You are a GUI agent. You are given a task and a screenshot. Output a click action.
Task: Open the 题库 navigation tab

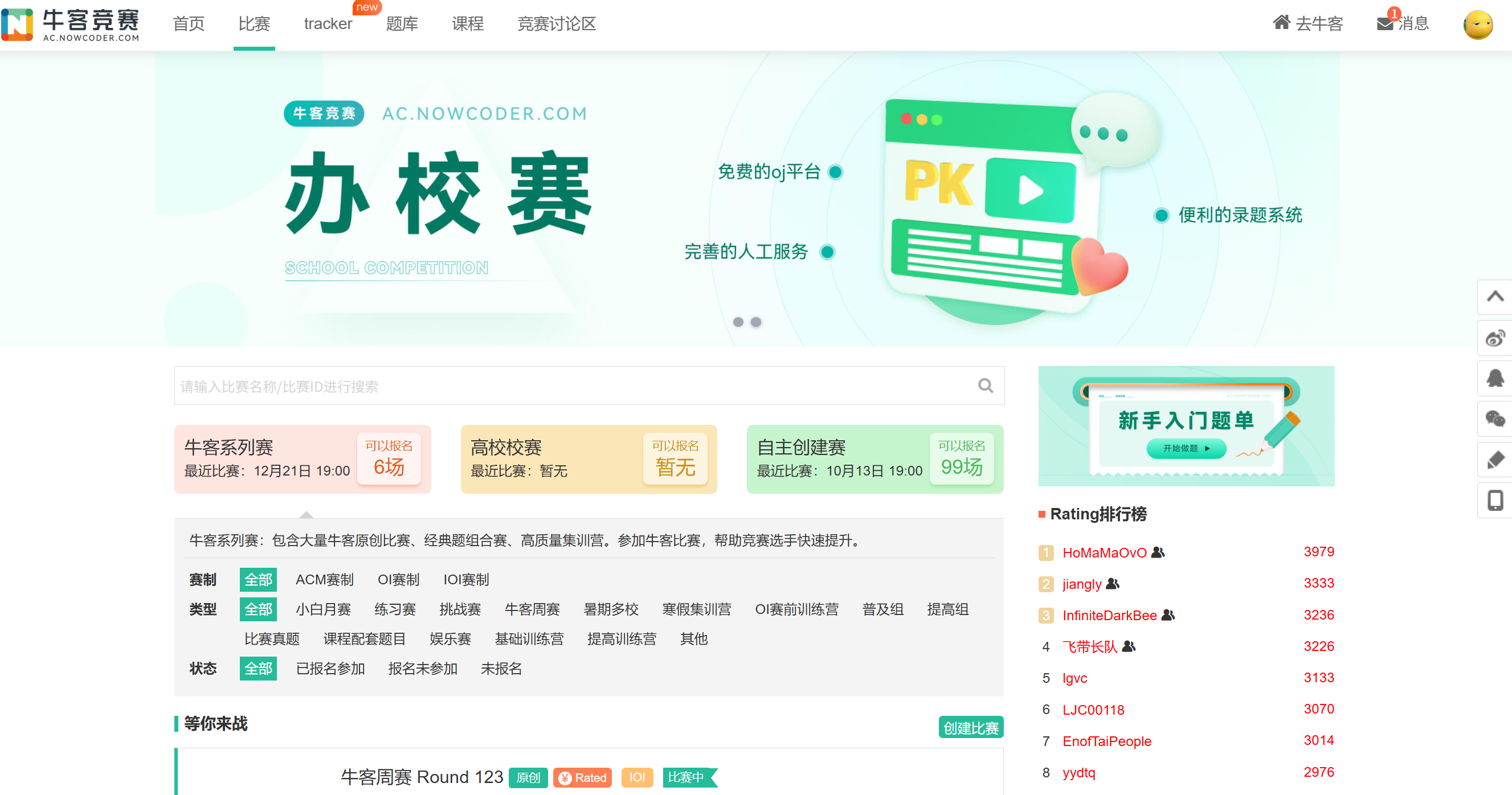tap(402, 24)
